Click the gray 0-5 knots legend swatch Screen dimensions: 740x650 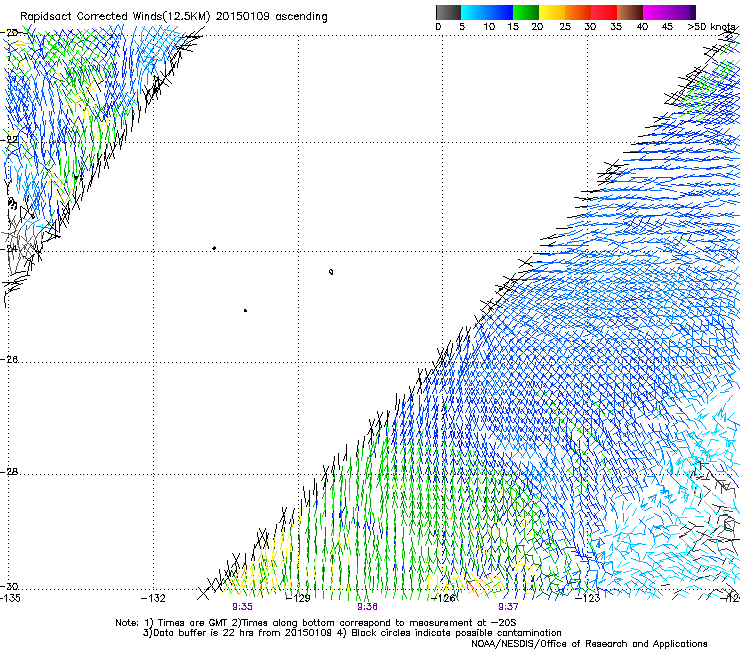pyautogui.click(x=448, y=12)
